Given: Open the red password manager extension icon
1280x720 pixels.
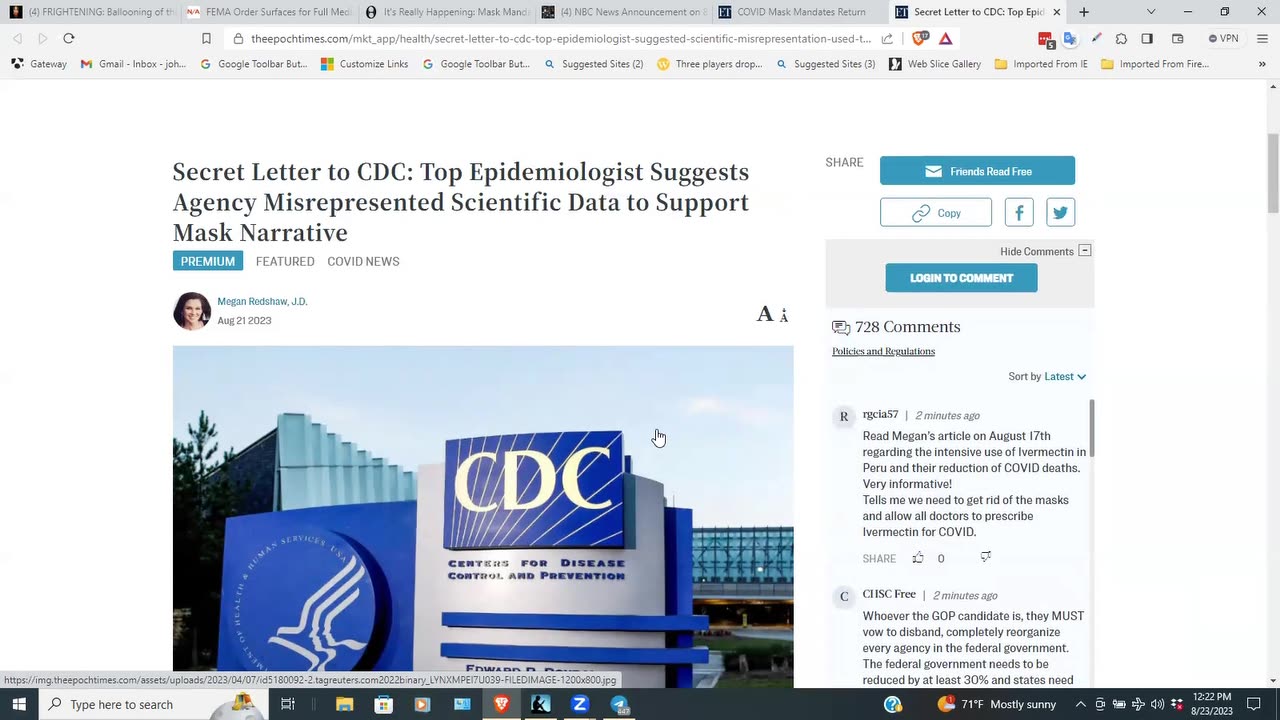Looking at the screenshot, I should point(1046,39).
